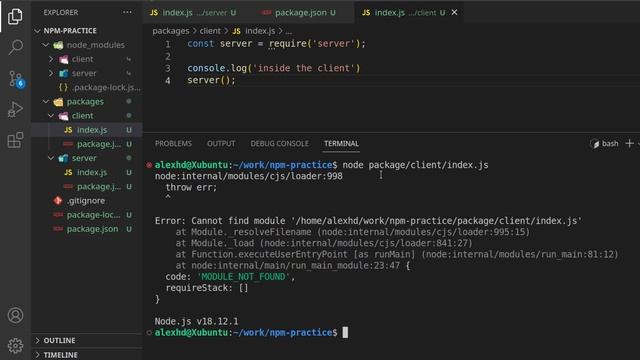The height and width of the screenshot is (360, 640).
Task: Click the red failed-command marker in terminal
Action: click(149, 165)
